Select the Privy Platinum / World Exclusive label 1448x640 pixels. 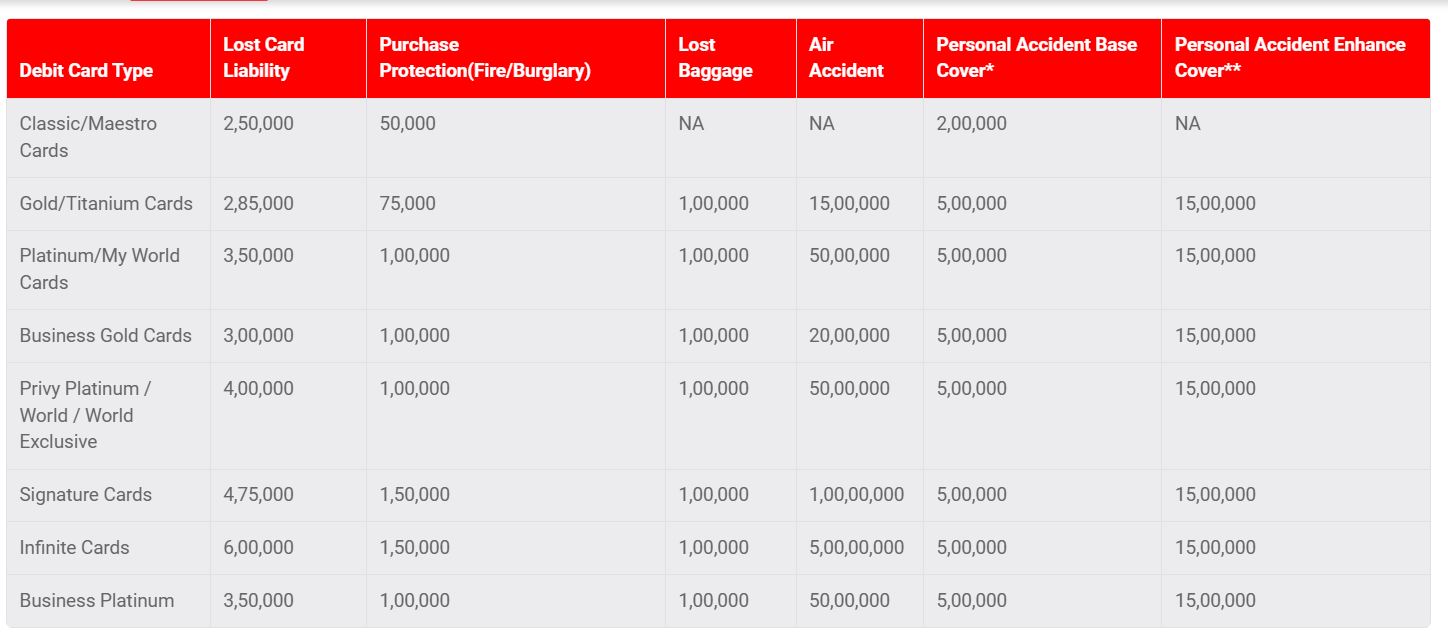click(x=85, y=415)
